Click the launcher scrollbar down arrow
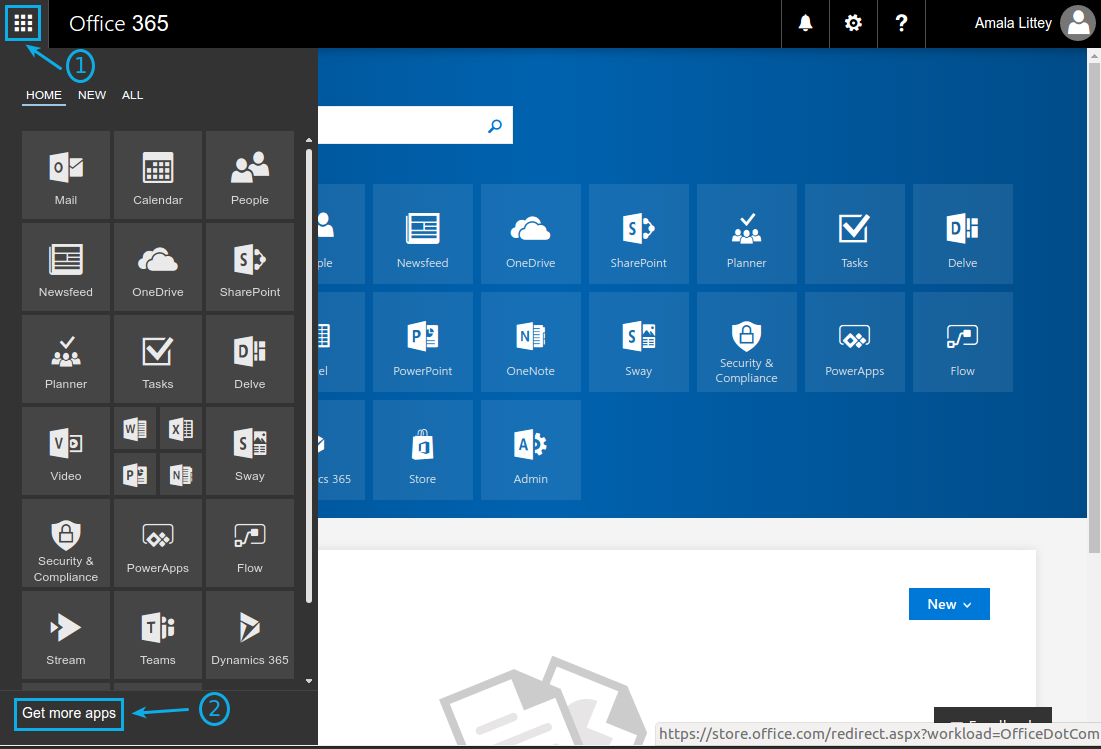1101x749 pixels. coord(309,681)
